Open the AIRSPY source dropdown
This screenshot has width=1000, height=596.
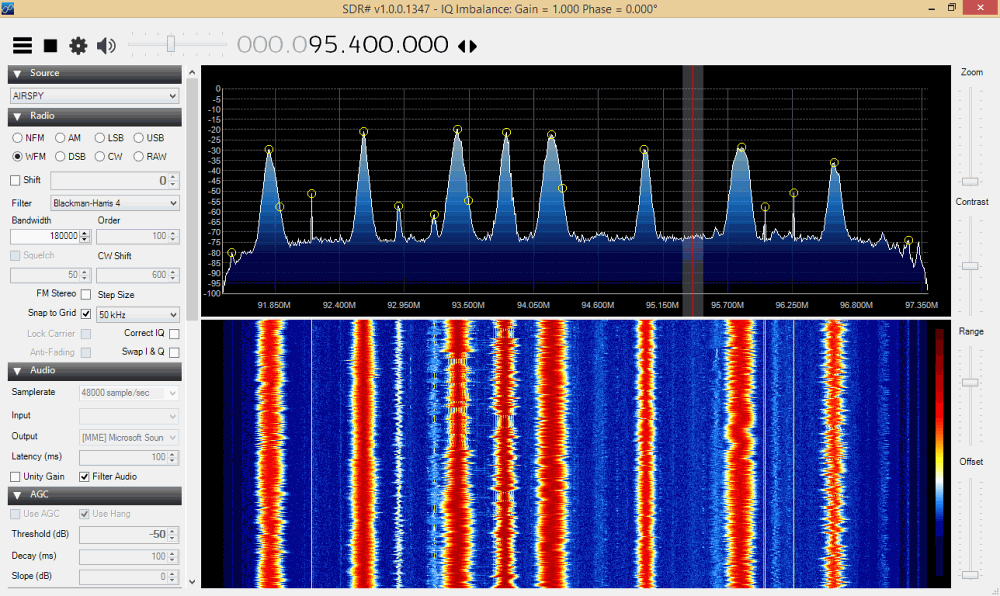point(94,96)
